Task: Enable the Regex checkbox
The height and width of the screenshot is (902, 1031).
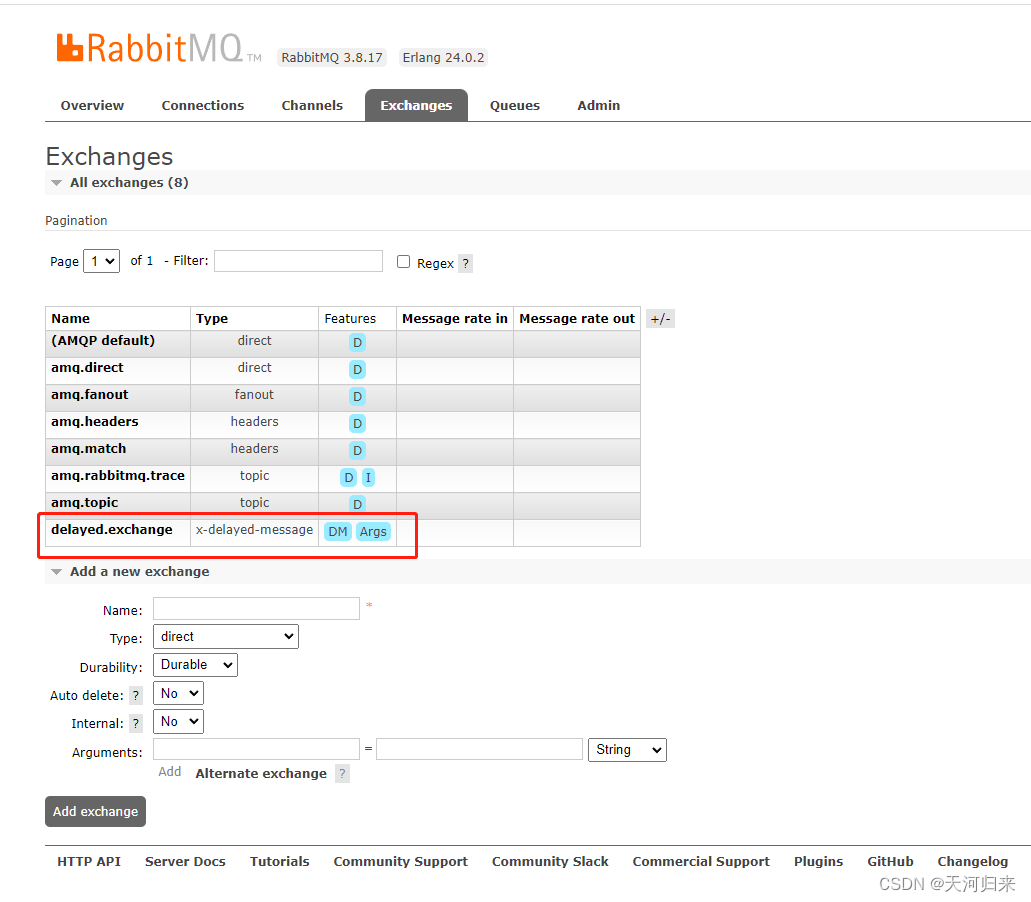Action: 404,262
